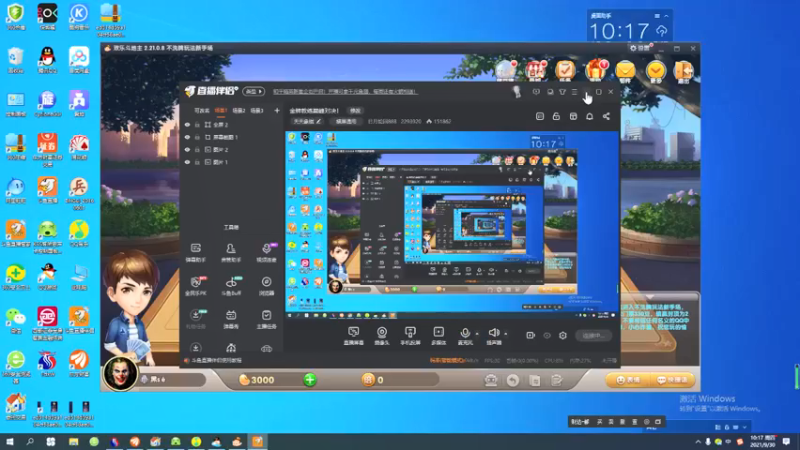
Task: Open the hamburger menu in companion title bar
Action: tap(574, 92)
